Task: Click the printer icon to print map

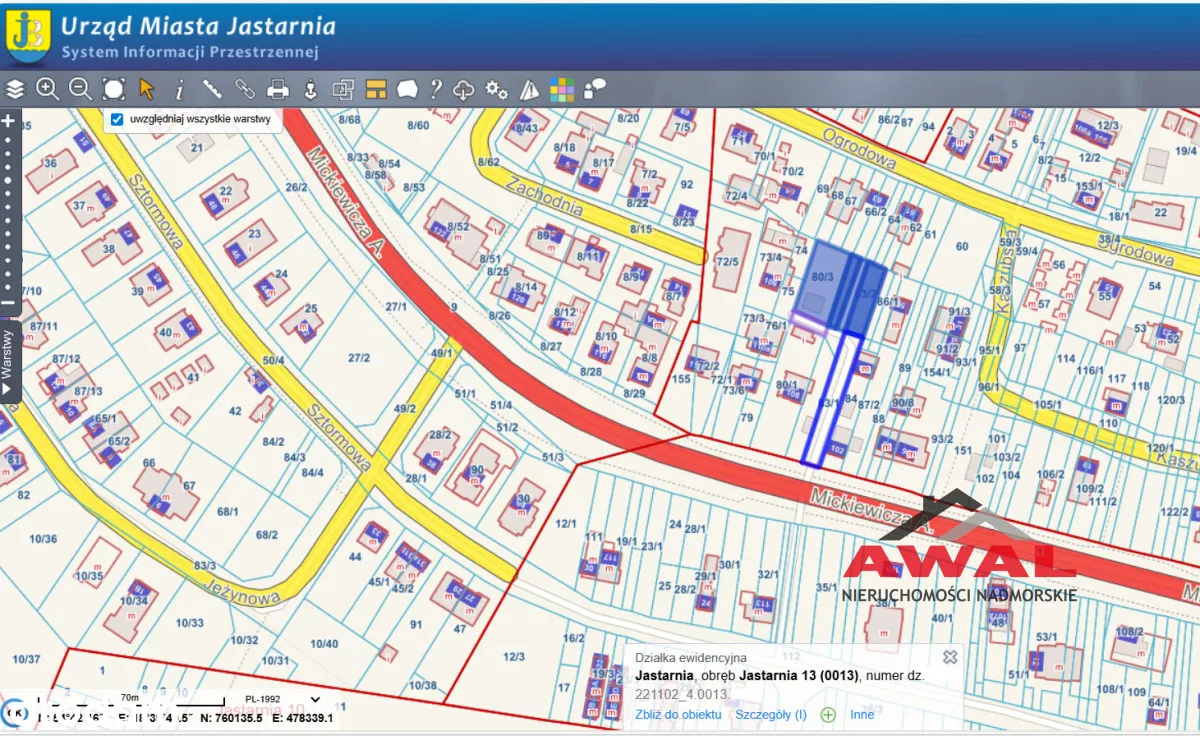Action: click(x=278, y=89)
